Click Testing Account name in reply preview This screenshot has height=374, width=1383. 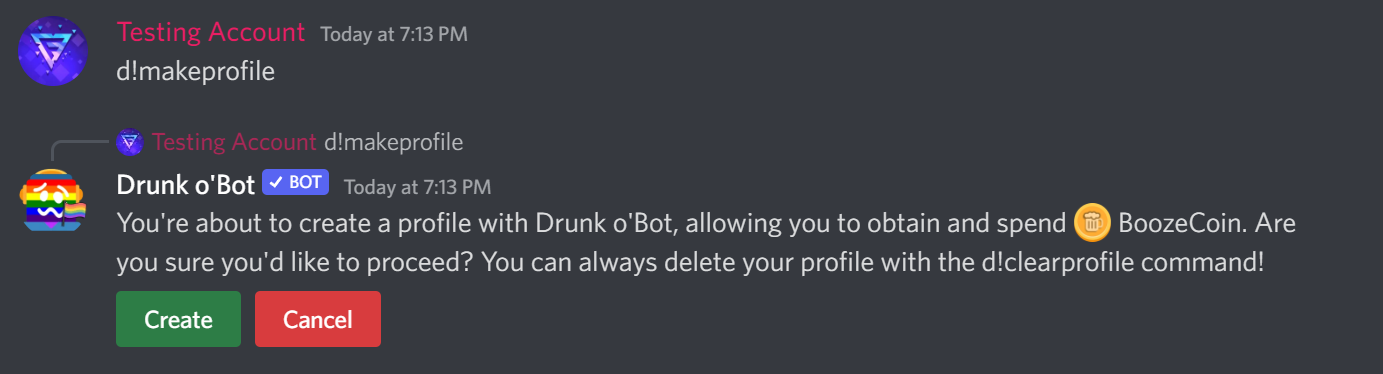click(234, 142)
